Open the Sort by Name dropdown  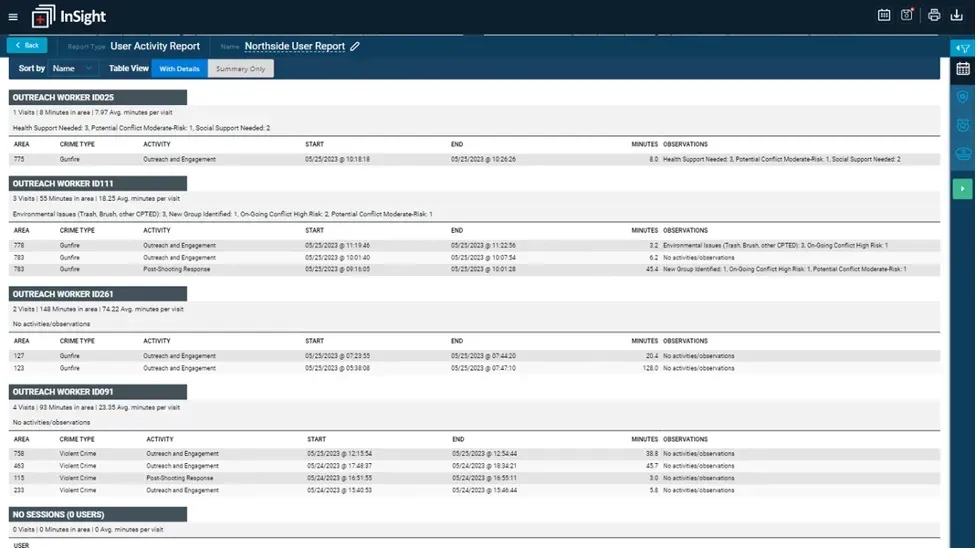72,69
